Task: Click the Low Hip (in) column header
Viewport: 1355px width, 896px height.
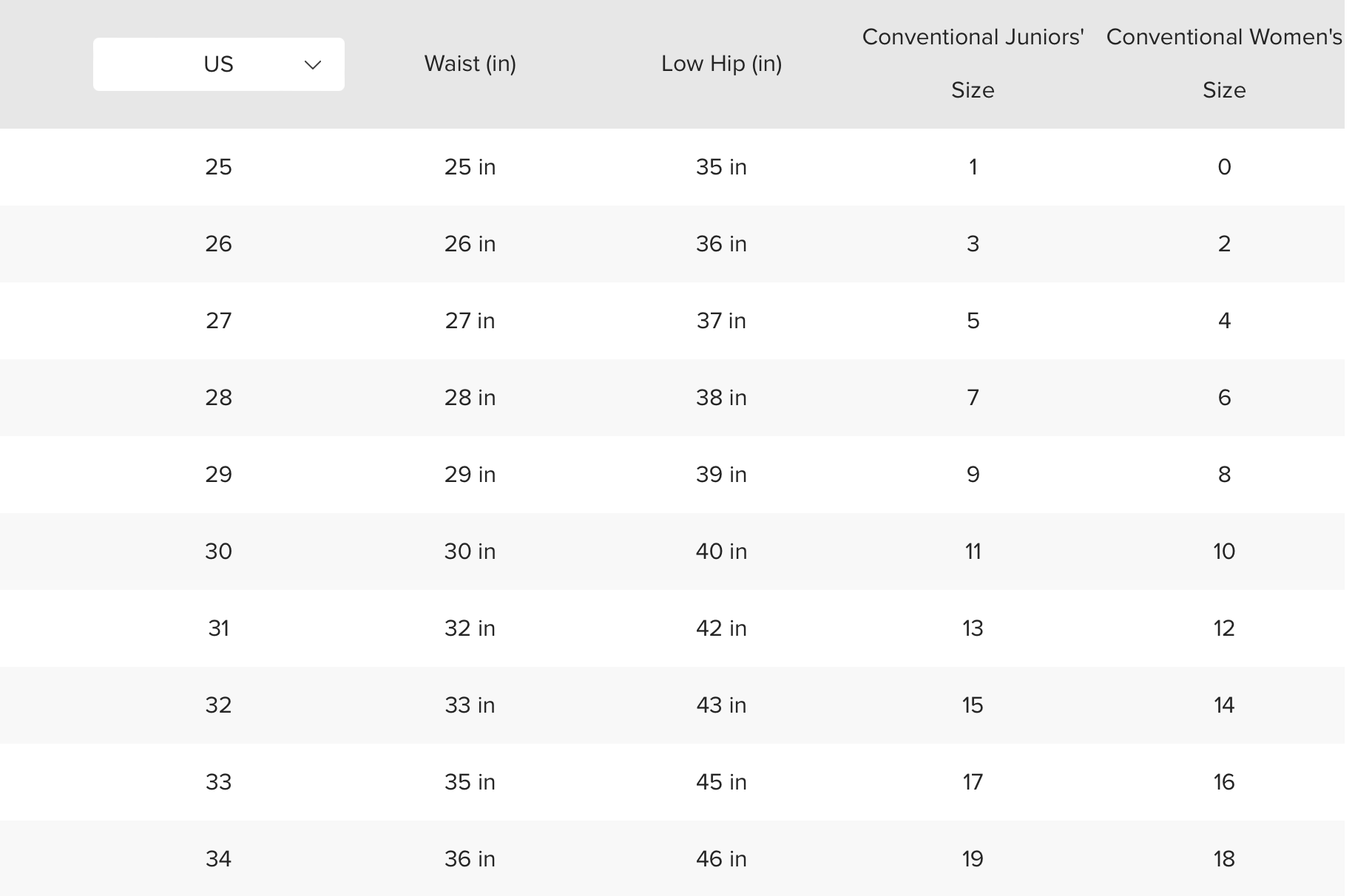Action: 721,64
